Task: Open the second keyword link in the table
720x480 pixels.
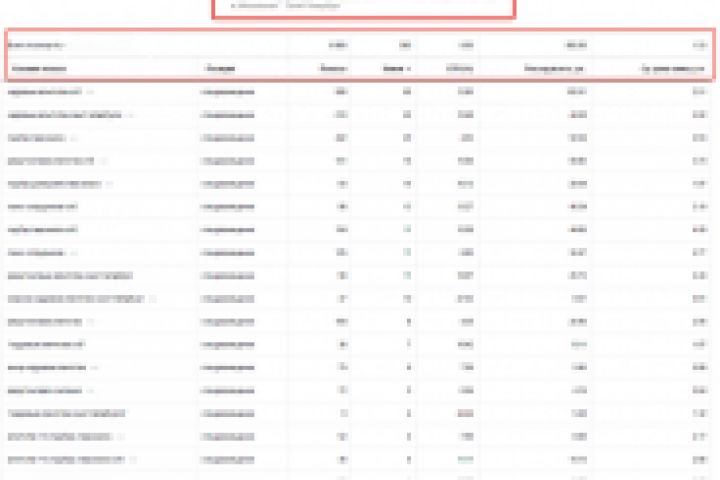Action: pos(65,115)
